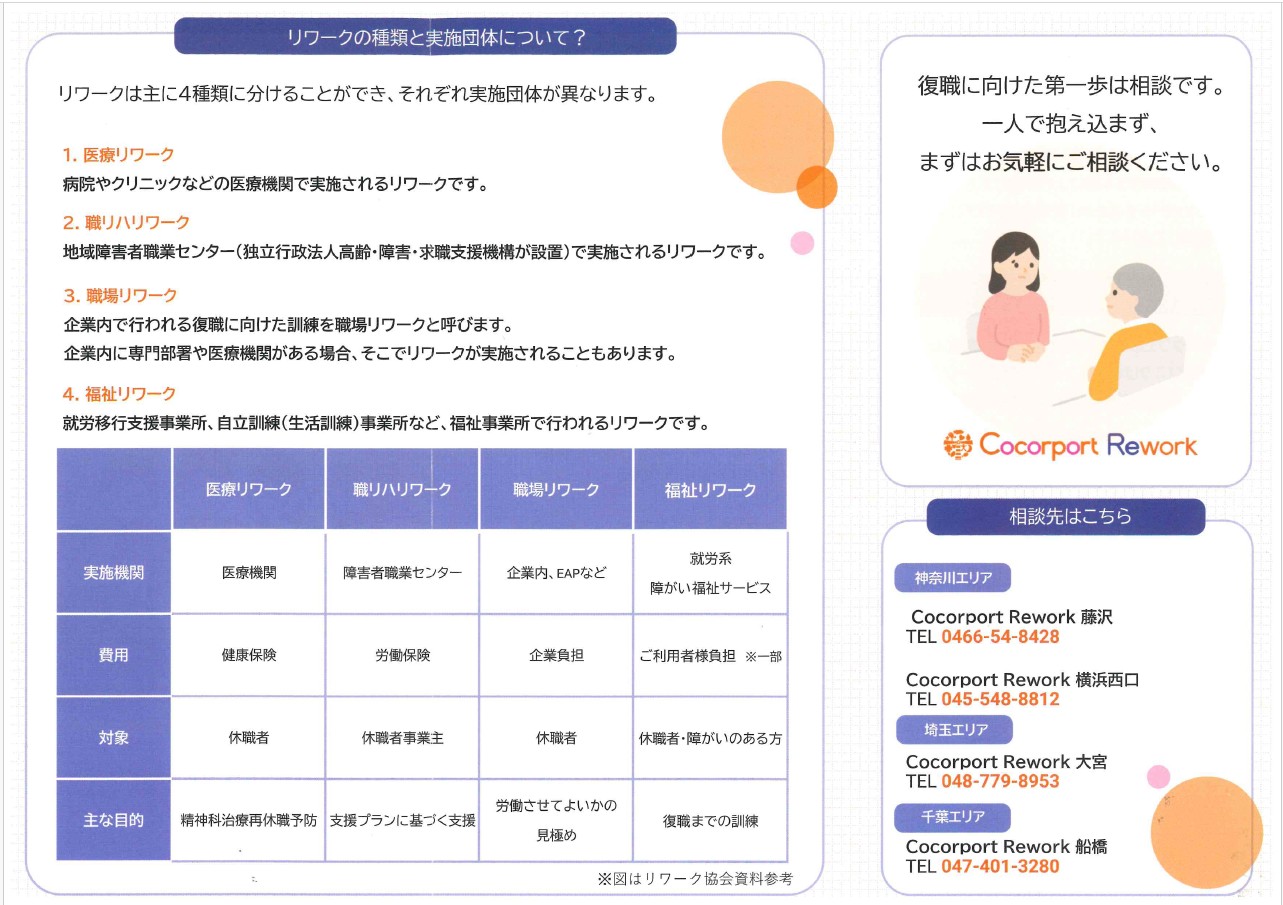Click the cell 復職までの訓練
The height and width of the screenshot is (905, 1283).
point(710,821)
